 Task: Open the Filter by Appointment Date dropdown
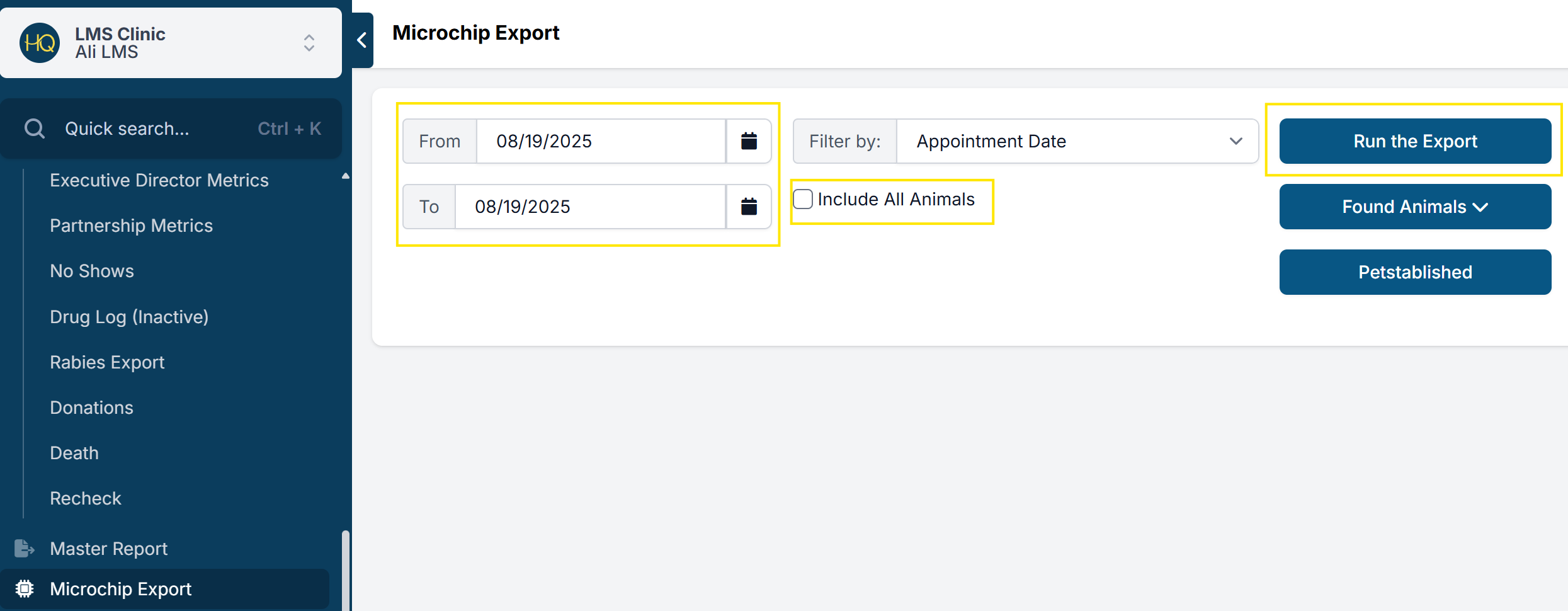(x=1077, y=141)
